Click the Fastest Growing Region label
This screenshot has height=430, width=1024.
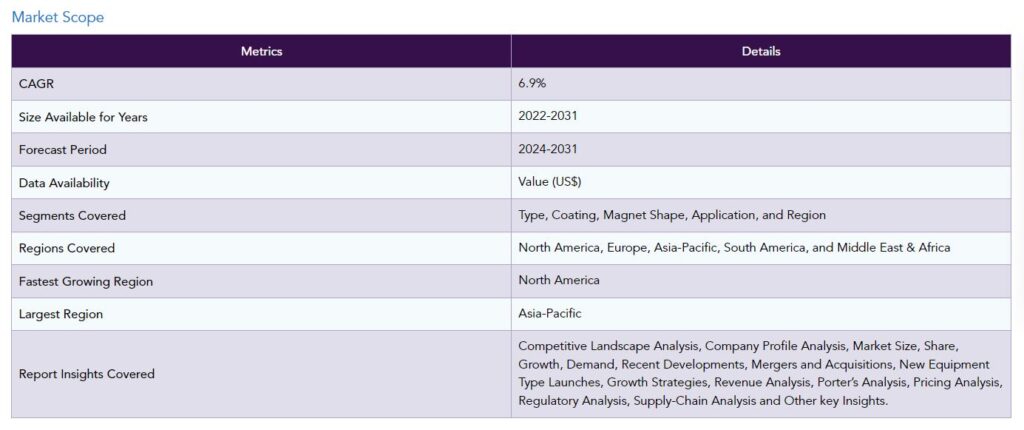coord(86,282)
